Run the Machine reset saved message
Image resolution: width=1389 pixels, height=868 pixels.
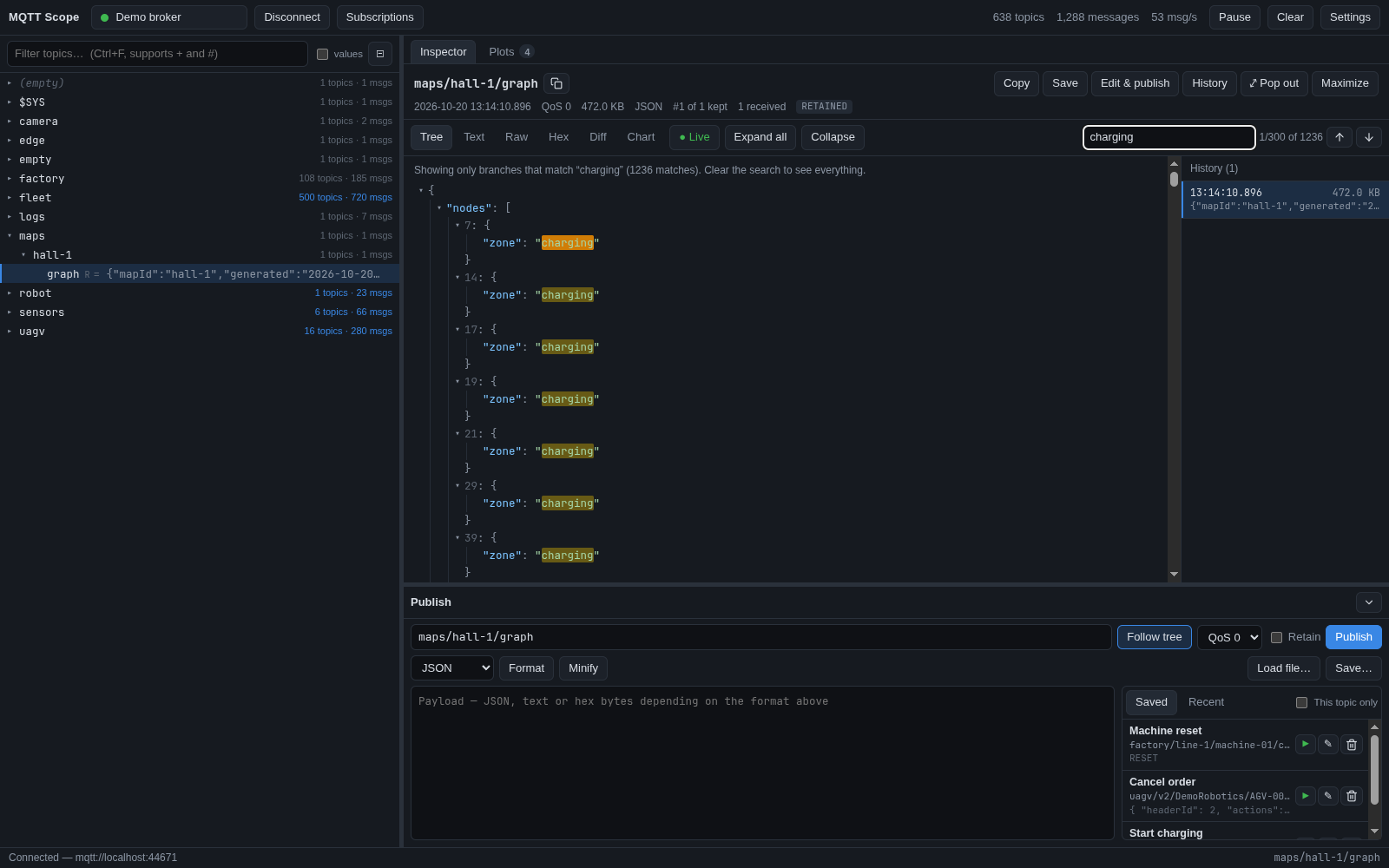pos(1306,744)
